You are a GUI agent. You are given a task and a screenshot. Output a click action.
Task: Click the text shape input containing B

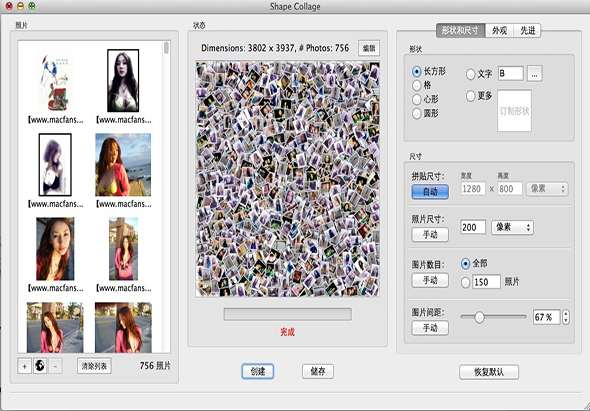pos(511,73)
